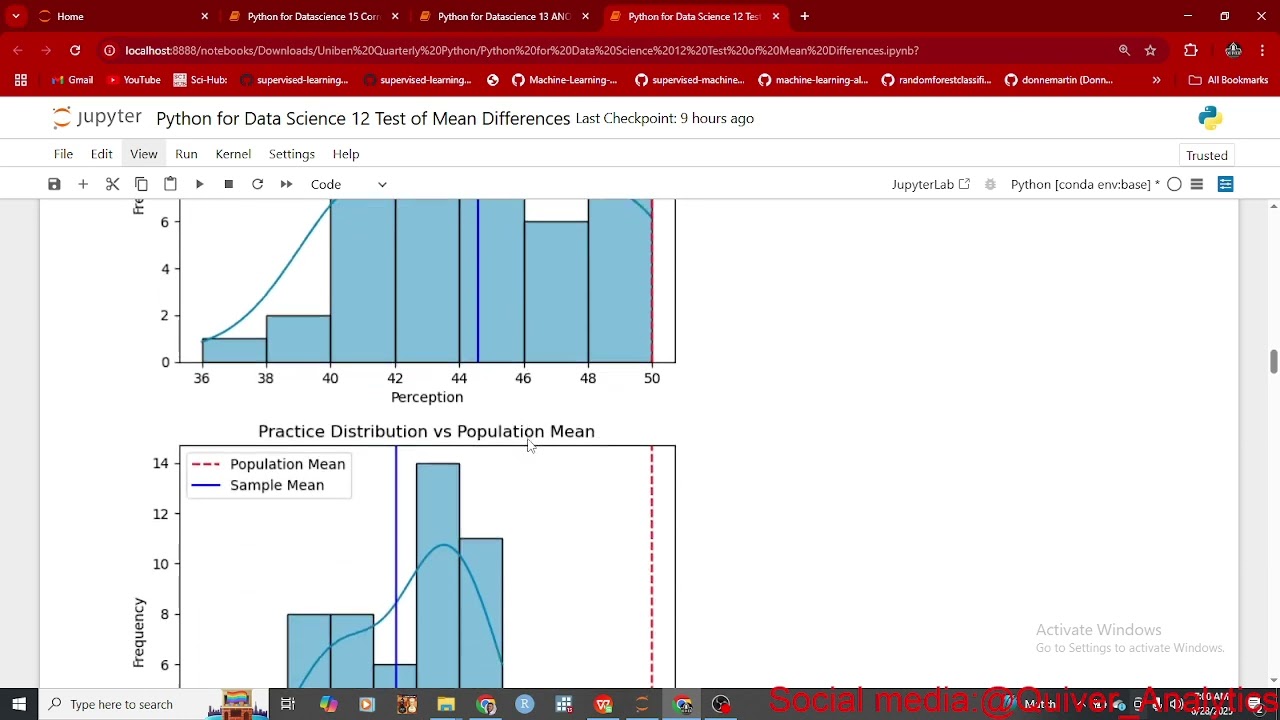Save the notebook with the floppy disk icon

tap(54, 184)
